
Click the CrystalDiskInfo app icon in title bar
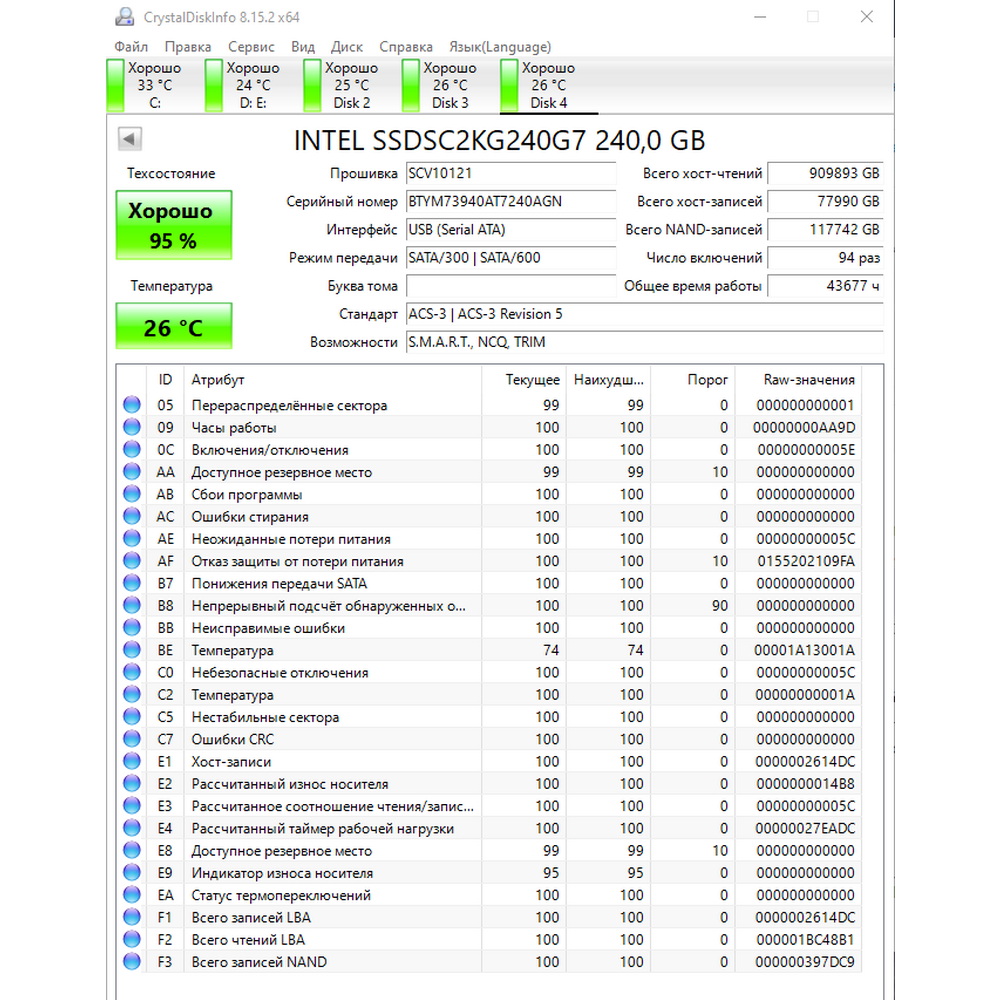coord(124,17)
